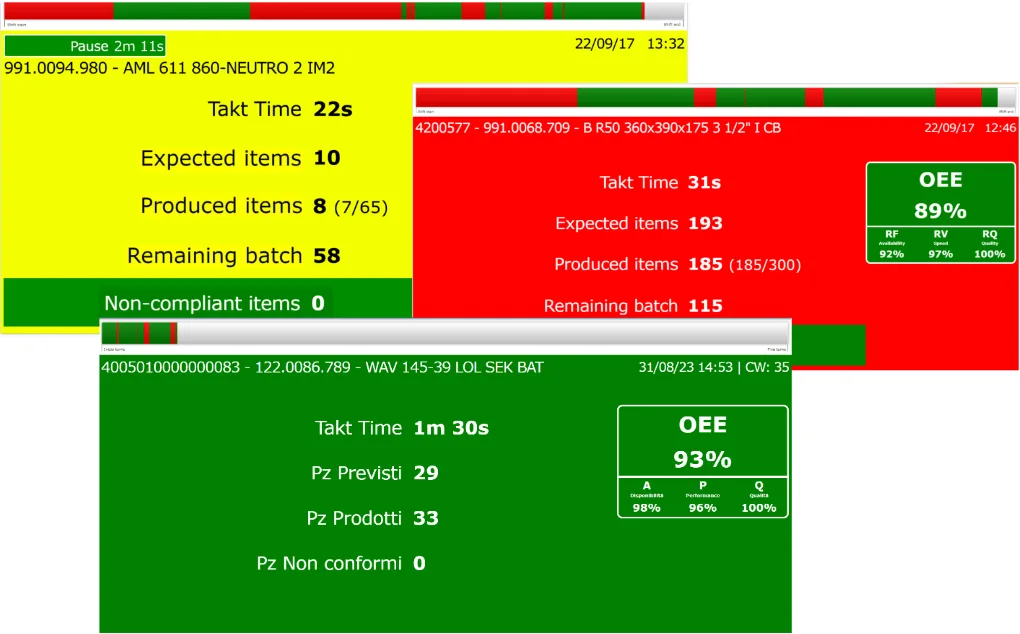Select A Disponibilità 98% cell
1020x634 pixels.
pos(646,497)
